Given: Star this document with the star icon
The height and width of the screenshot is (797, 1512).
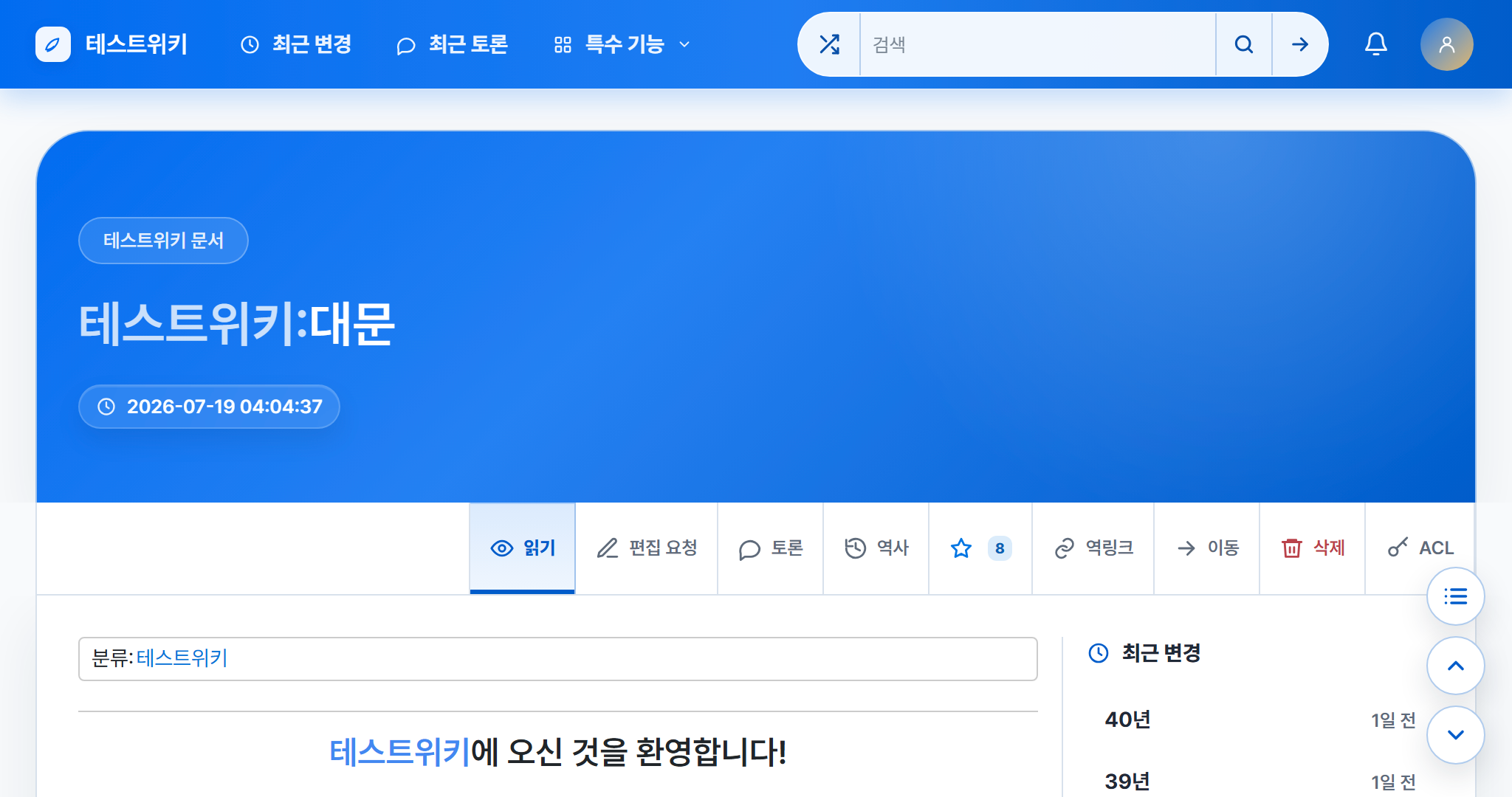Looking at the screenshot, I should pyautogui.click(x=961, y=548).
